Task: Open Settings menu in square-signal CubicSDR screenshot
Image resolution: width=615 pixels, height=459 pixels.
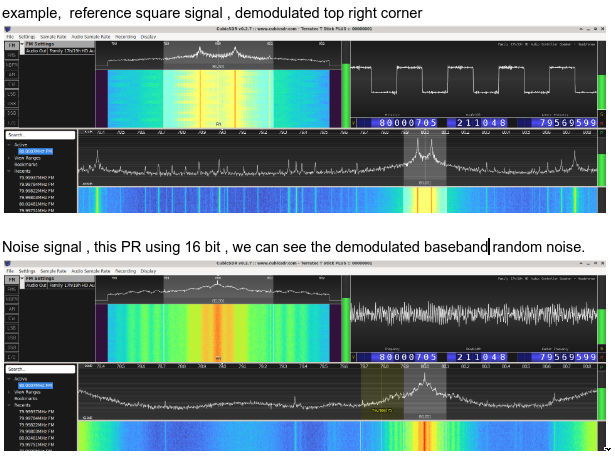Action: coord(27,37)
